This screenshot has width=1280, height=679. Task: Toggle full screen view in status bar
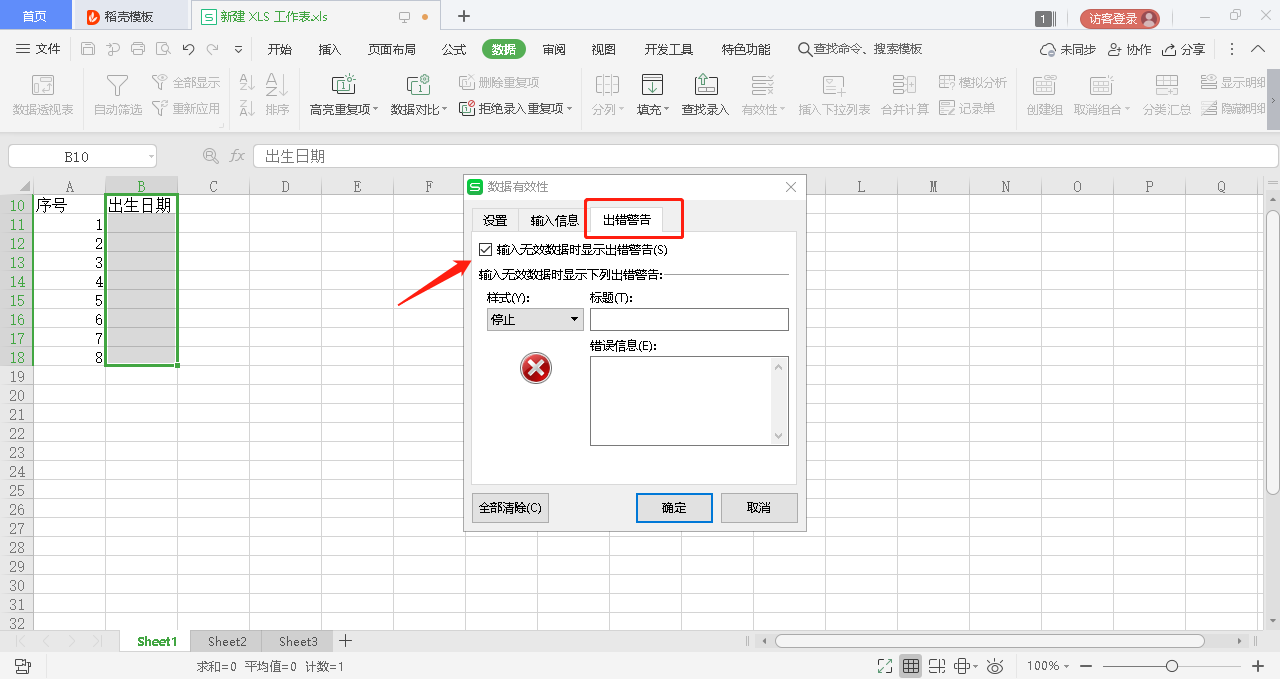884,666
